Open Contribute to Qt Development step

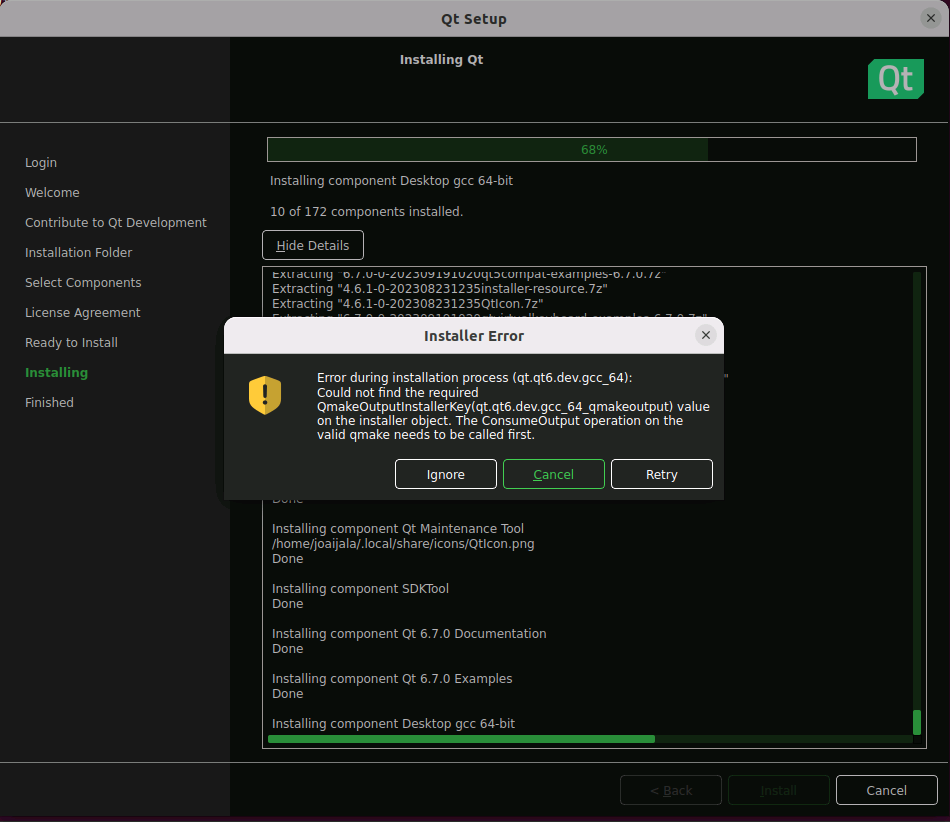[x=116, y=222]
